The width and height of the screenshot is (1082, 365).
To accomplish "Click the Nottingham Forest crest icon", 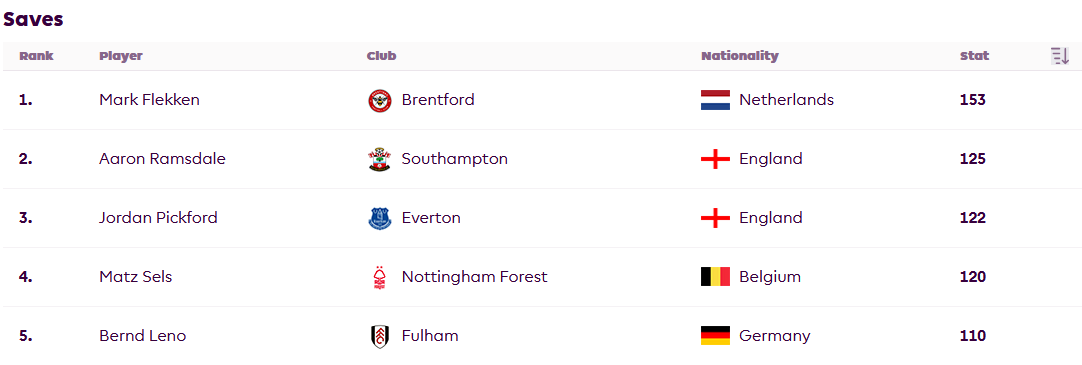I will click(380, 277).
